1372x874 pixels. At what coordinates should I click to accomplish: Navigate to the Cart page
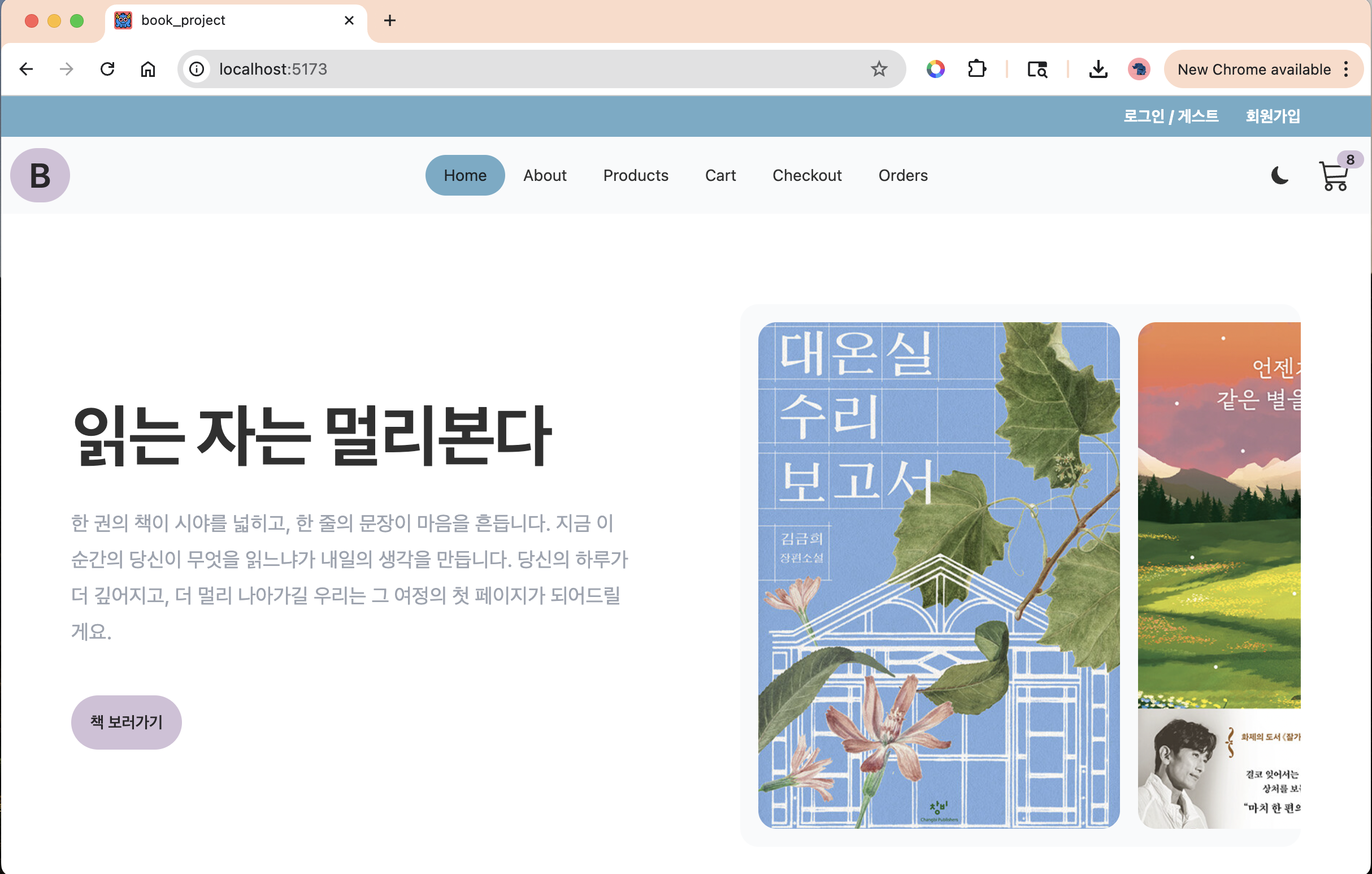[720, 175]
